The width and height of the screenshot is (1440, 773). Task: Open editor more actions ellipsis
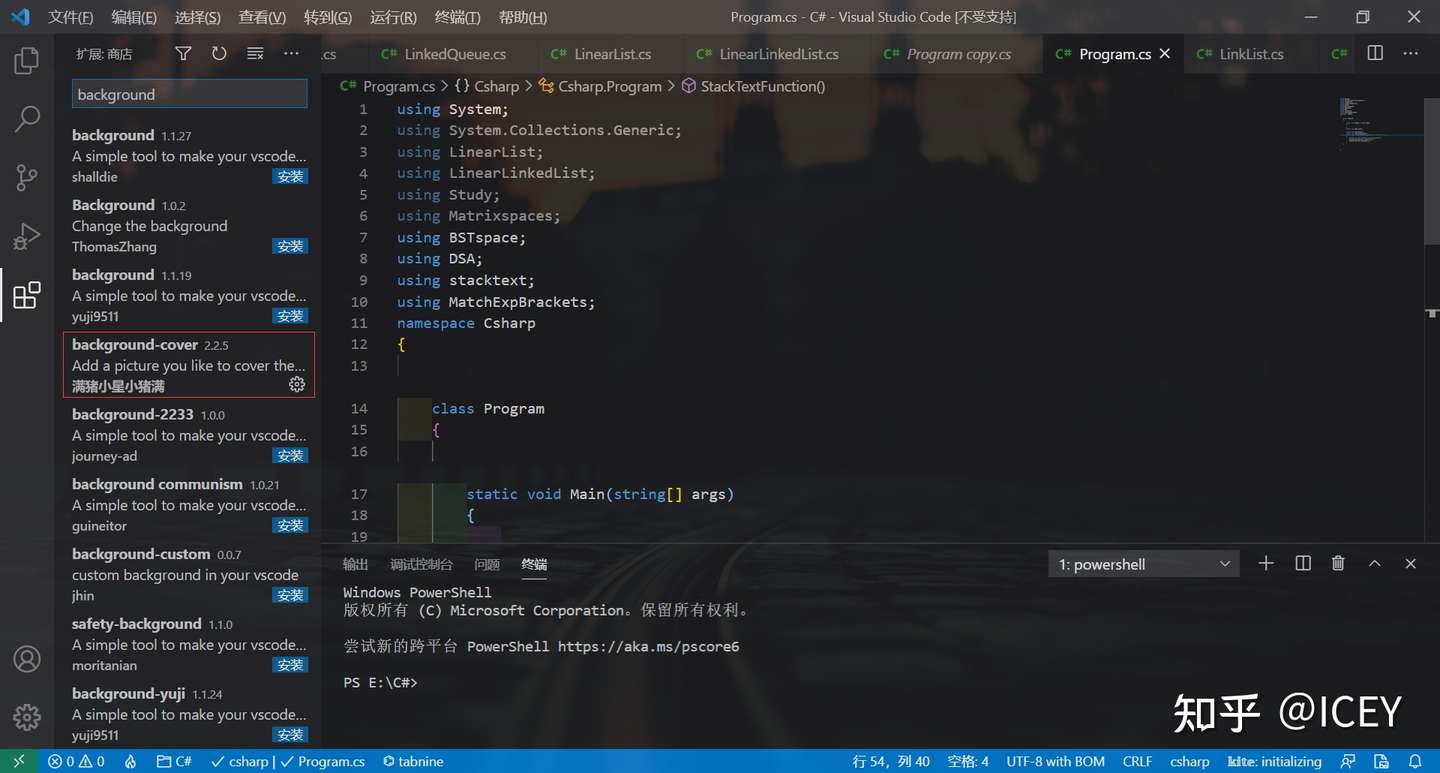click(1412, 54)
